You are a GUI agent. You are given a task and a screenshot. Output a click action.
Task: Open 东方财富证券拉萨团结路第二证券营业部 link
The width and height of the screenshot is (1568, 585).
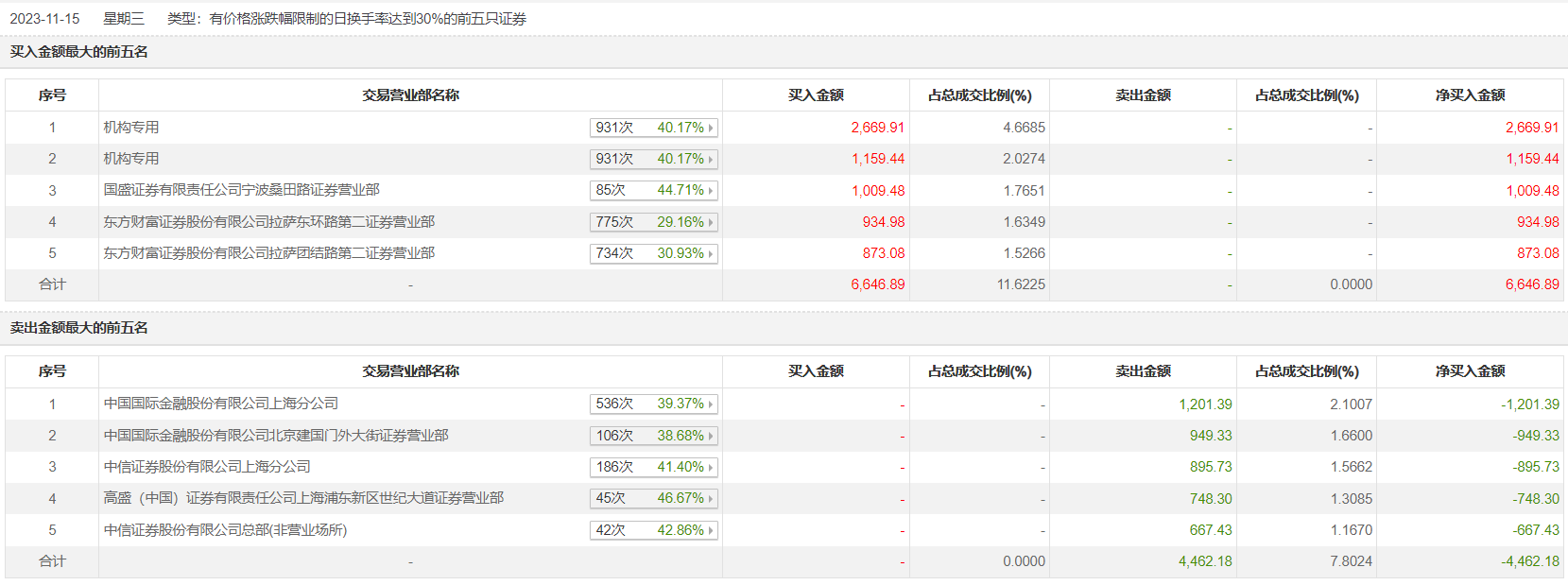tap(268, 253)
